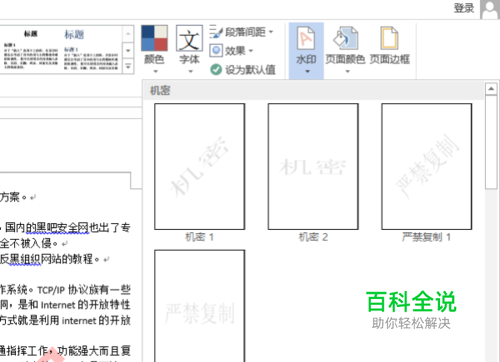The image size is (500, 362).
Task: Click the 水印 watermark icon
Action: click(306, 39)
